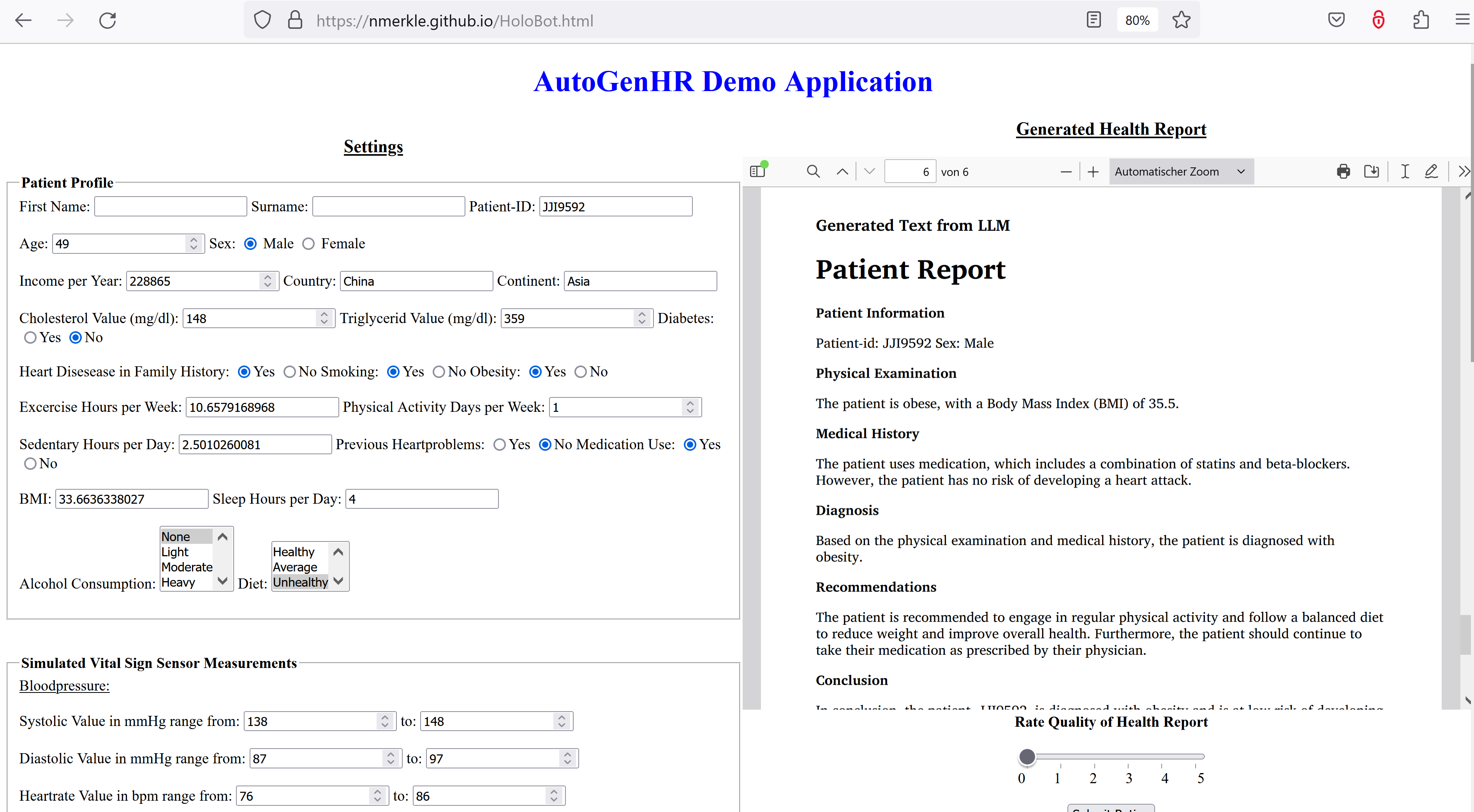Zoom in the PDF with plus
This screenshot has width=1474, height=812.
click(x=1093, y=172)
